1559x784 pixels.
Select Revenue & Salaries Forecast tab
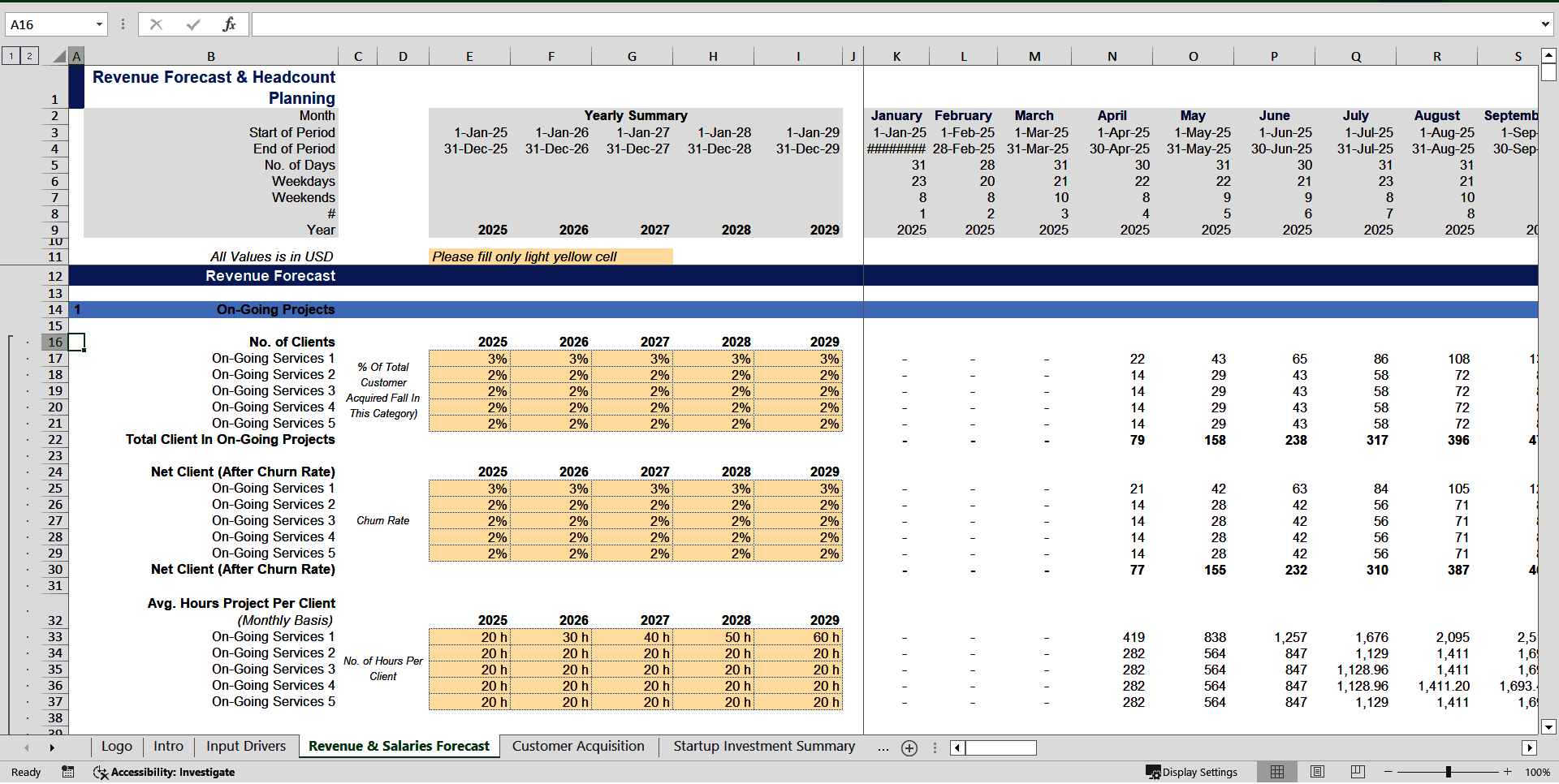point(399,747)
